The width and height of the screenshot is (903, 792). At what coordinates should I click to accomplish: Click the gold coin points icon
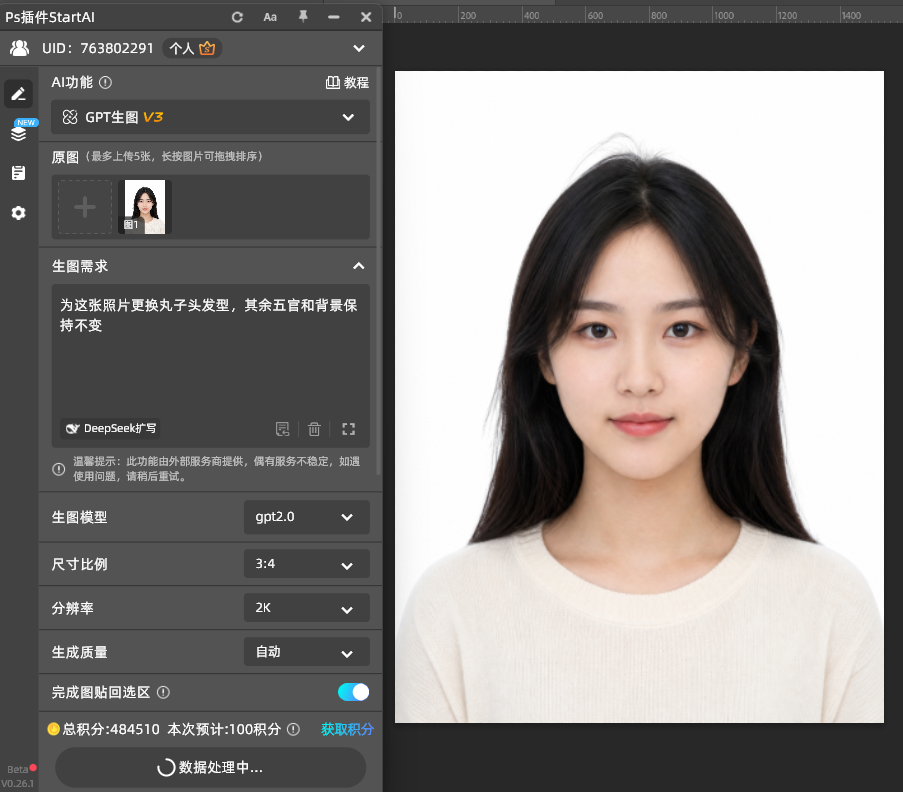click(54, 729)
